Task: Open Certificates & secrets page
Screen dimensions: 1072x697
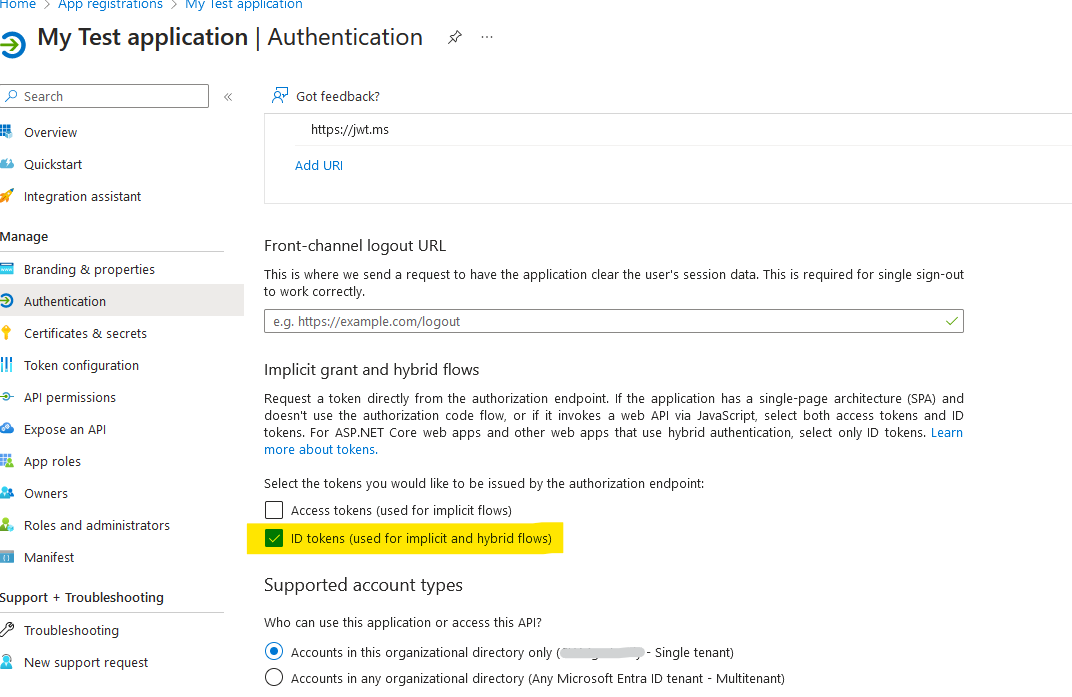Action: pyautogui.click(x=85, y=333)
